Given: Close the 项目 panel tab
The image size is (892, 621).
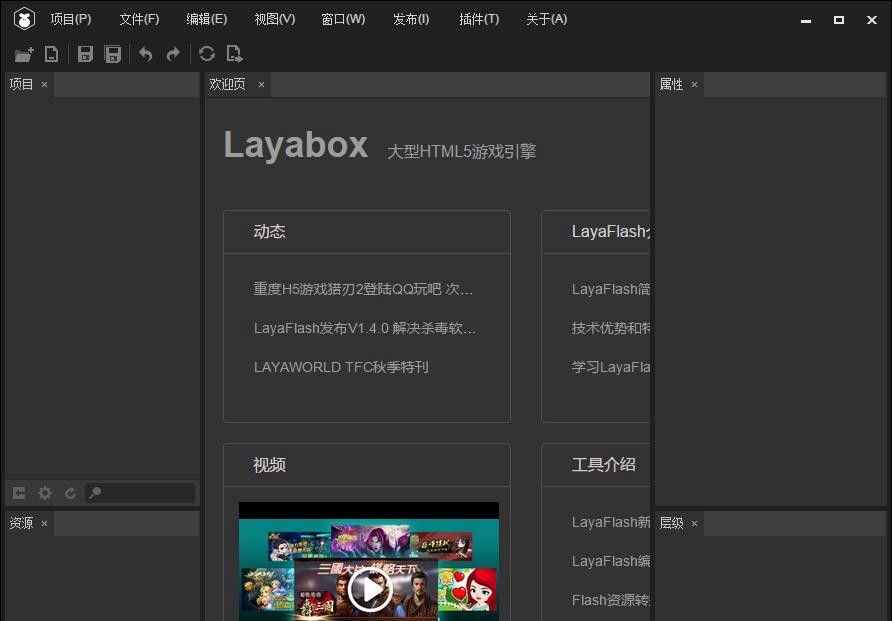Looking at the screenshot, I should click(44, 85).
